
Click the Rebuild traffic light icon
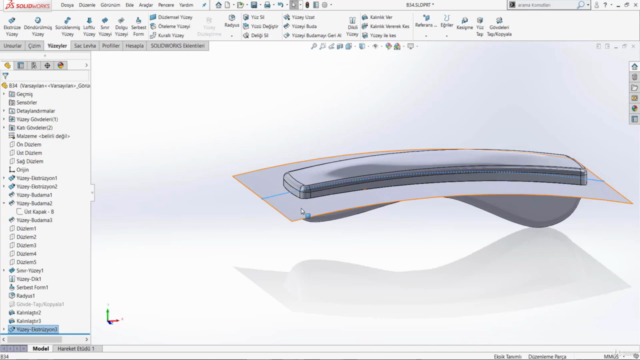click(x=307, y=5)
